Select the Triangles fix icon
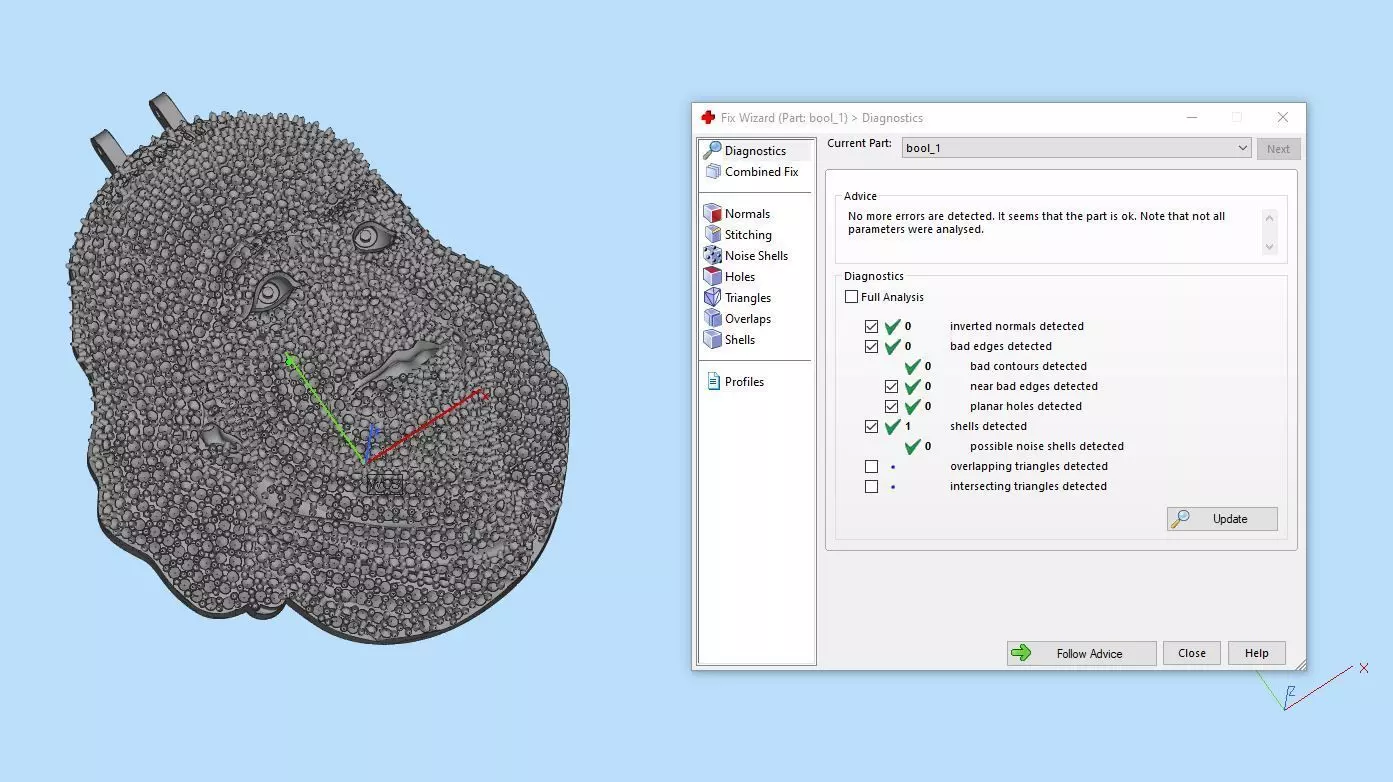 [712, 297]
